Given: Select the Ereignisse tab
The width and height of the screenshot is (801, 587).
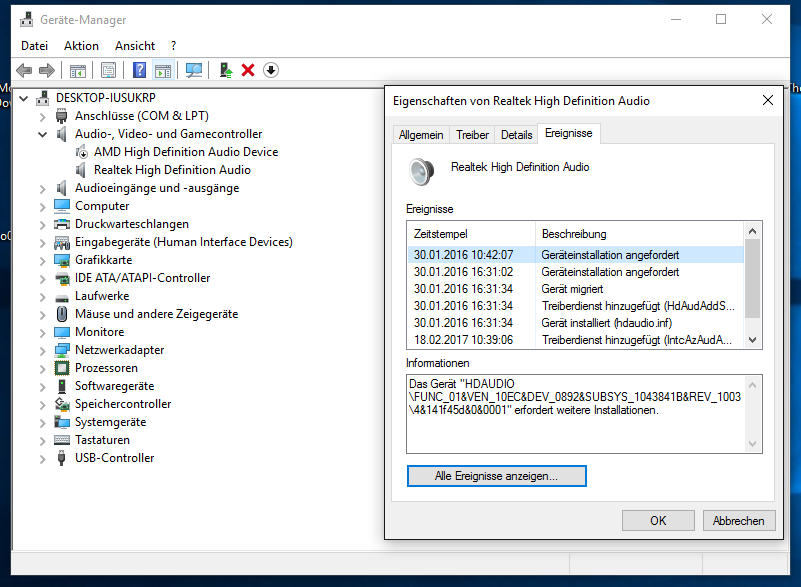Looking at the screenshot, I should point(569,133).
